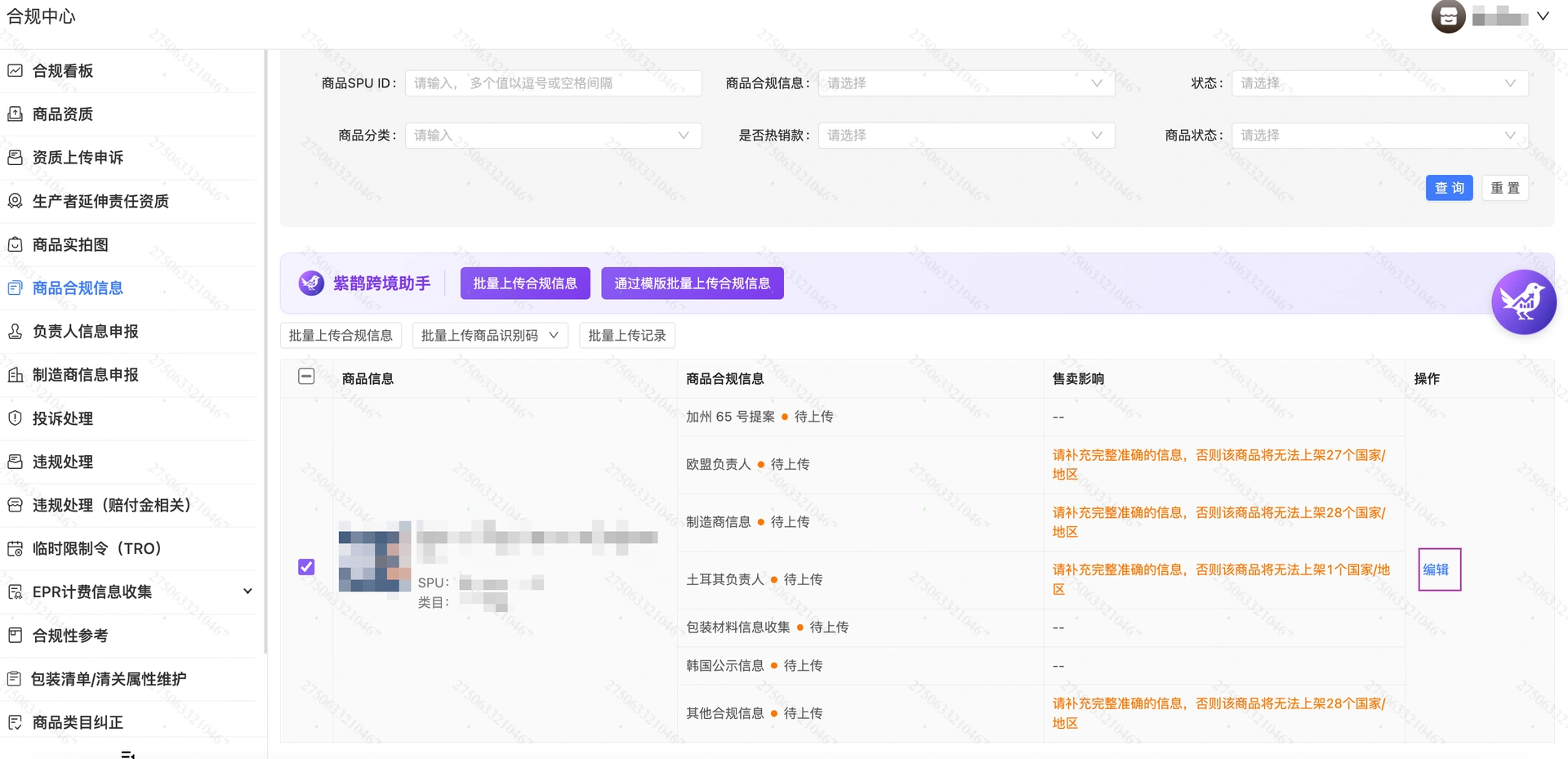Open the 商品分类 dropdown

(x=554, y=135)
